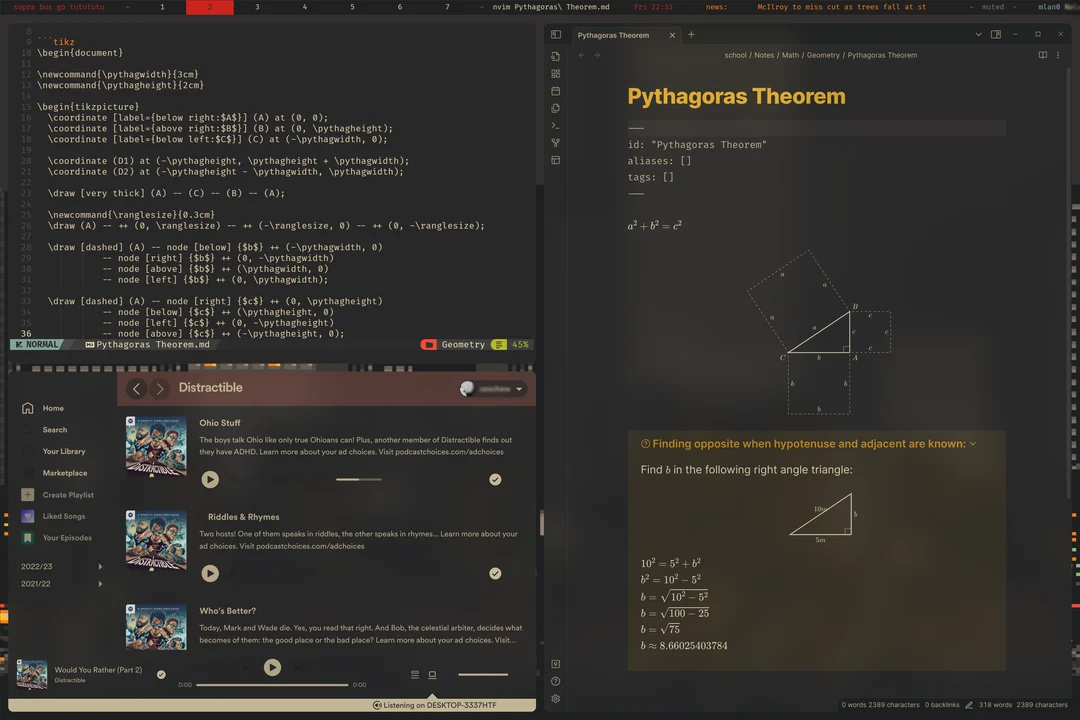
Task: Select the Pythagoras Theorem tab
Action: (x=615, y=34)
